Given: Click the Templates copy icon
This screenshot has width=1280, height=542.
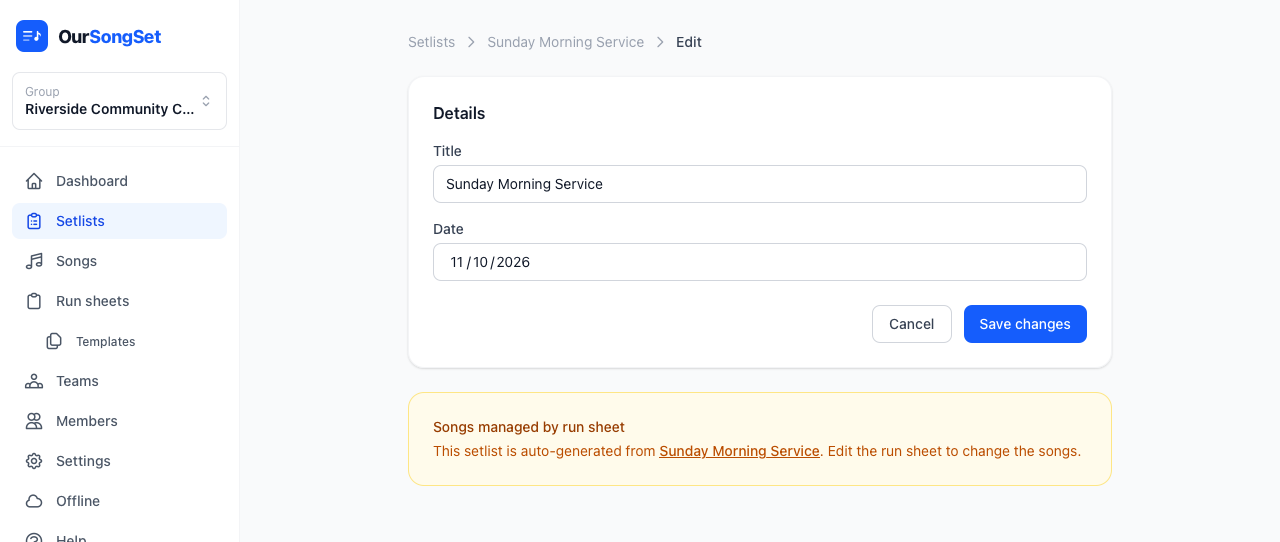Looking at the screenshot, I should (54, 341).
